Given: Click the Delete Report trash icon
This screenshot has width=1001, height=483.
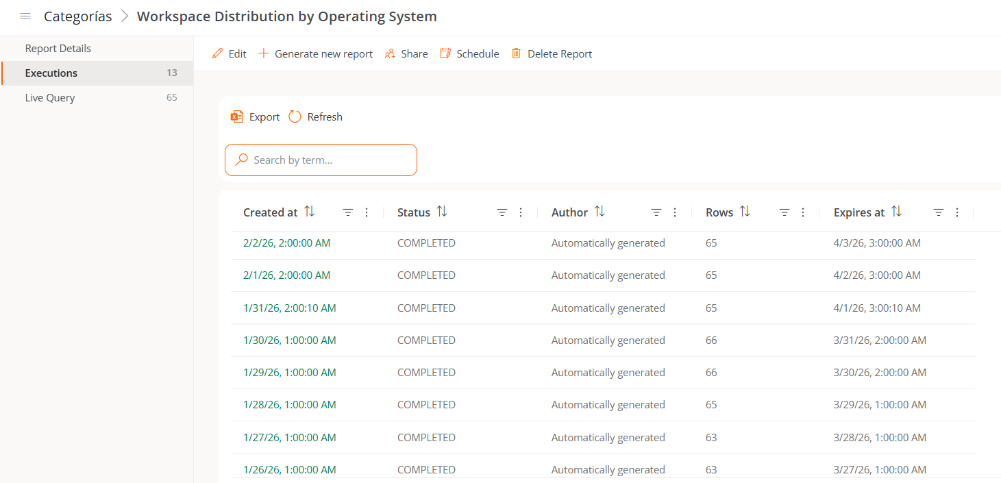Looking at the screenshot, I should coord(516,54).
